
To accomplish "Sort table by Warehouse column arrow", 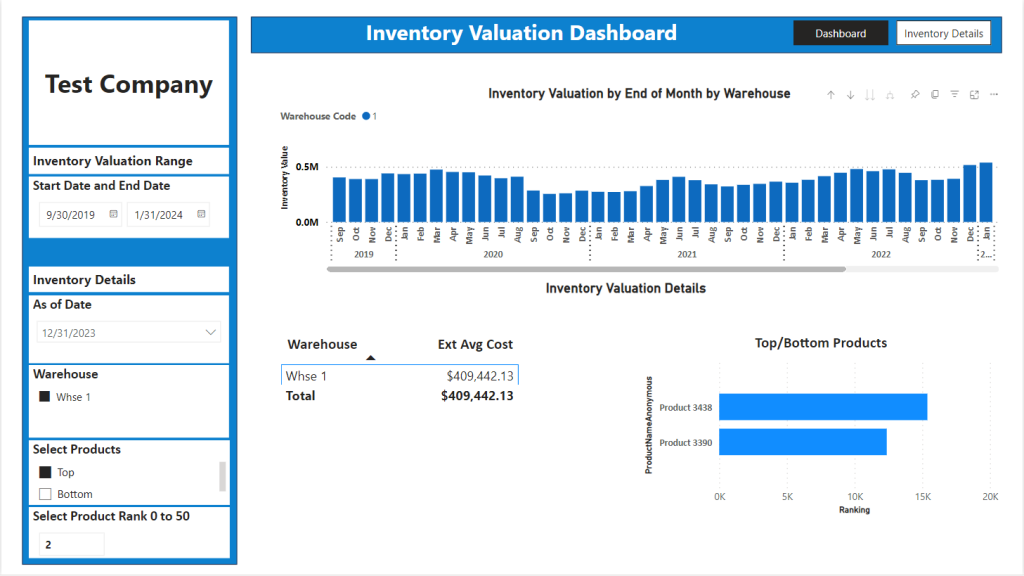I will tap(370, 358).
